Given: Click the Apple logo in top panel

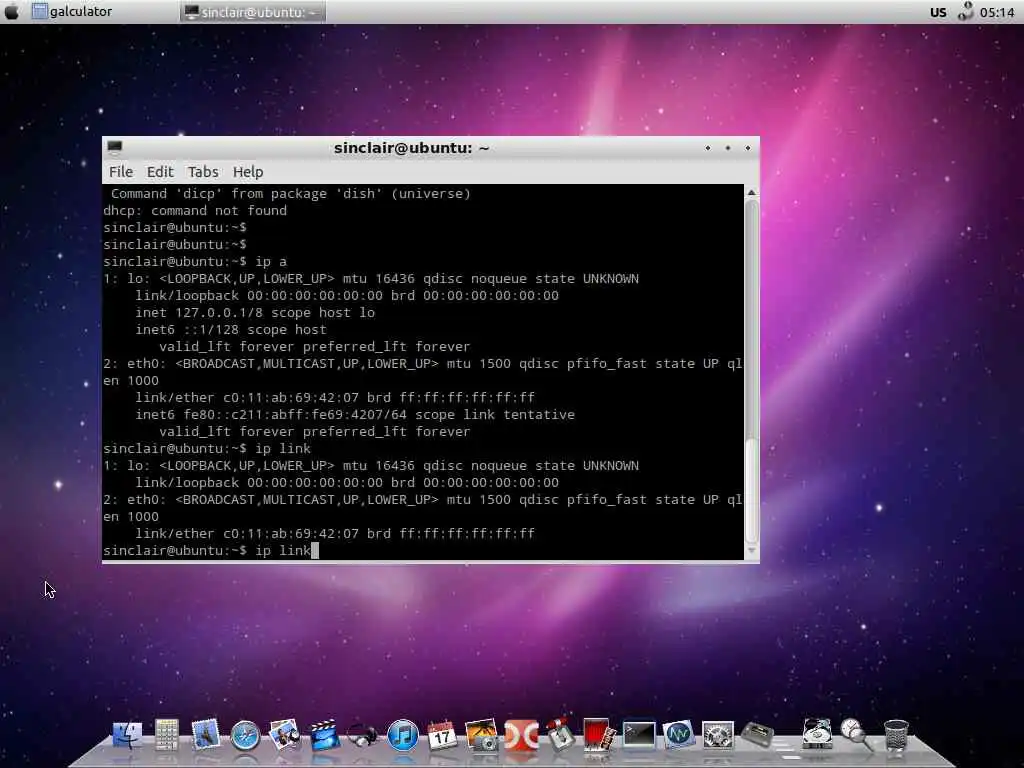Looking at the screenshot, I should [x=12, y=11].
